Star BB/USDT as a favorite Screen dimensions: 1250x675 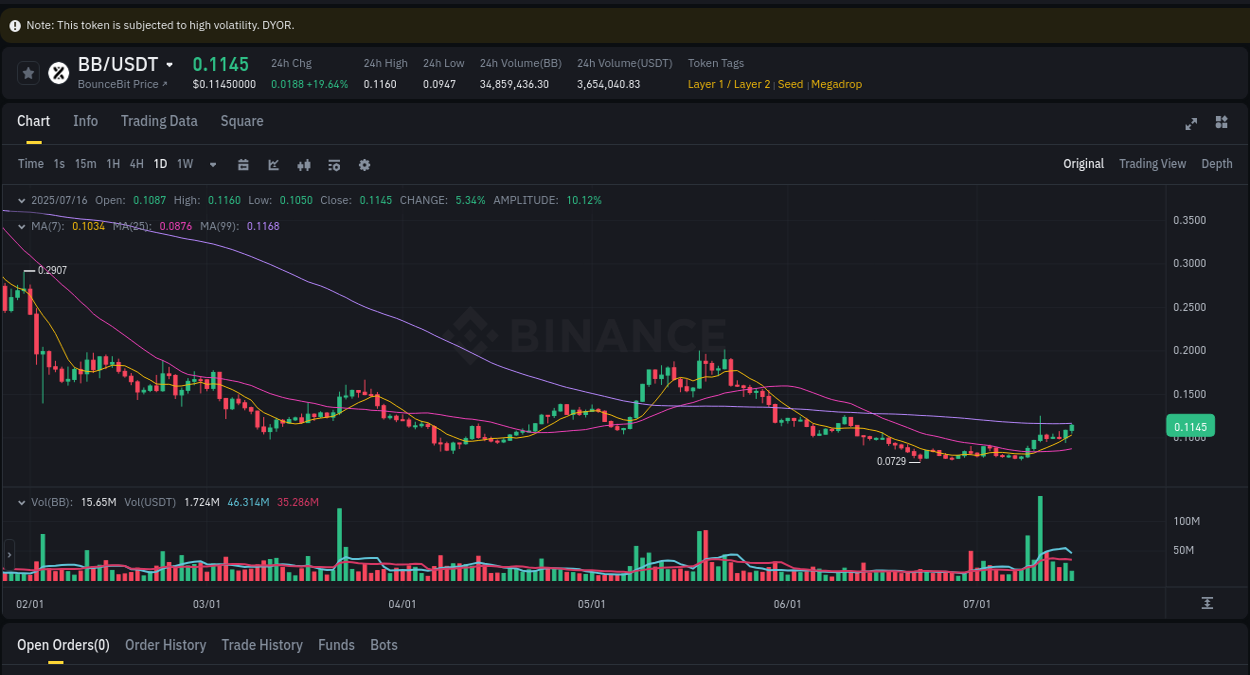pyautogui.click(x=28, y=73)
